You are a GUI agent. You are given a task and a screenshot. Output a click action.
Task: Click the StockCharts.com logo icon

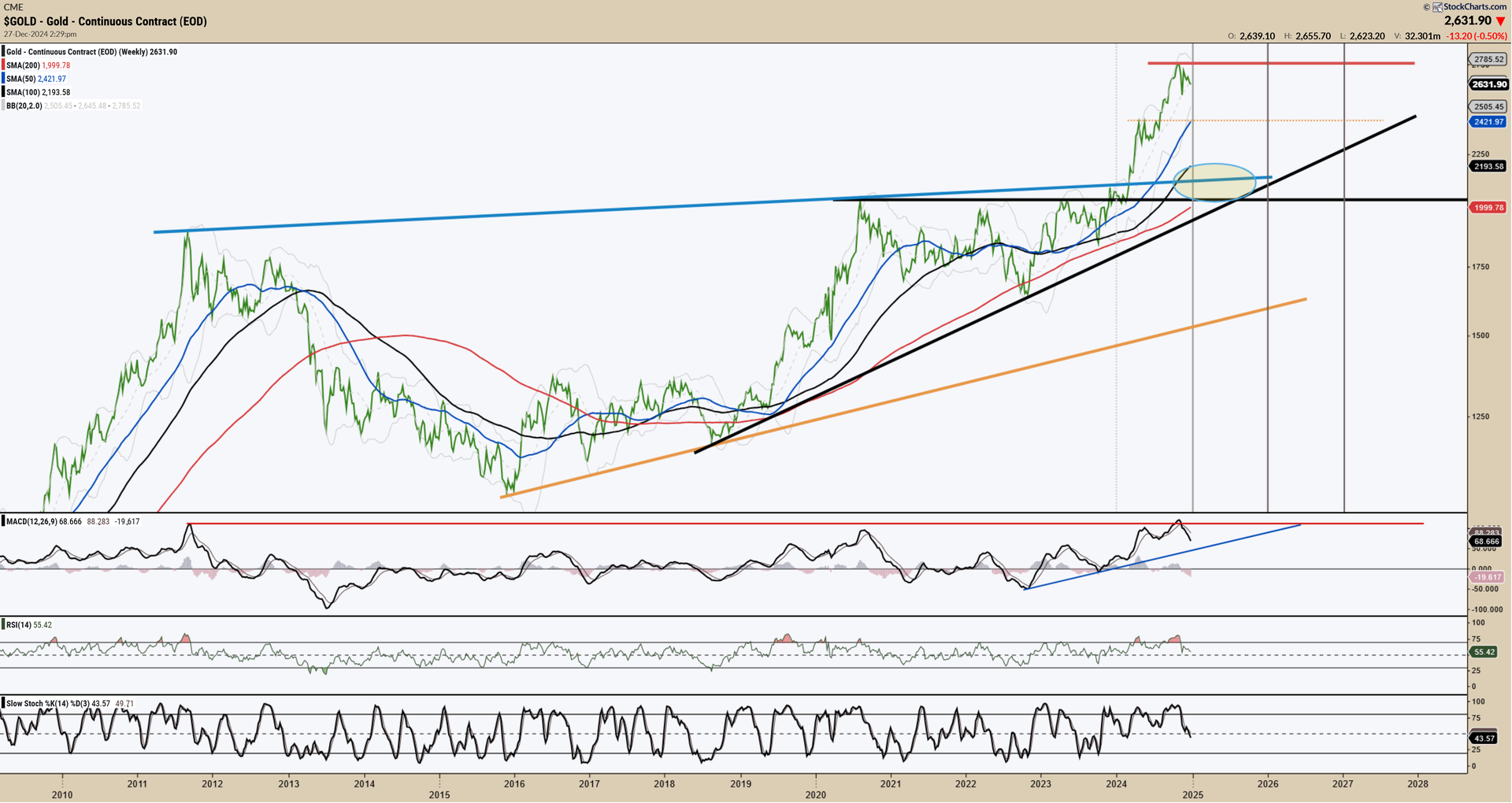(1437, 7)
